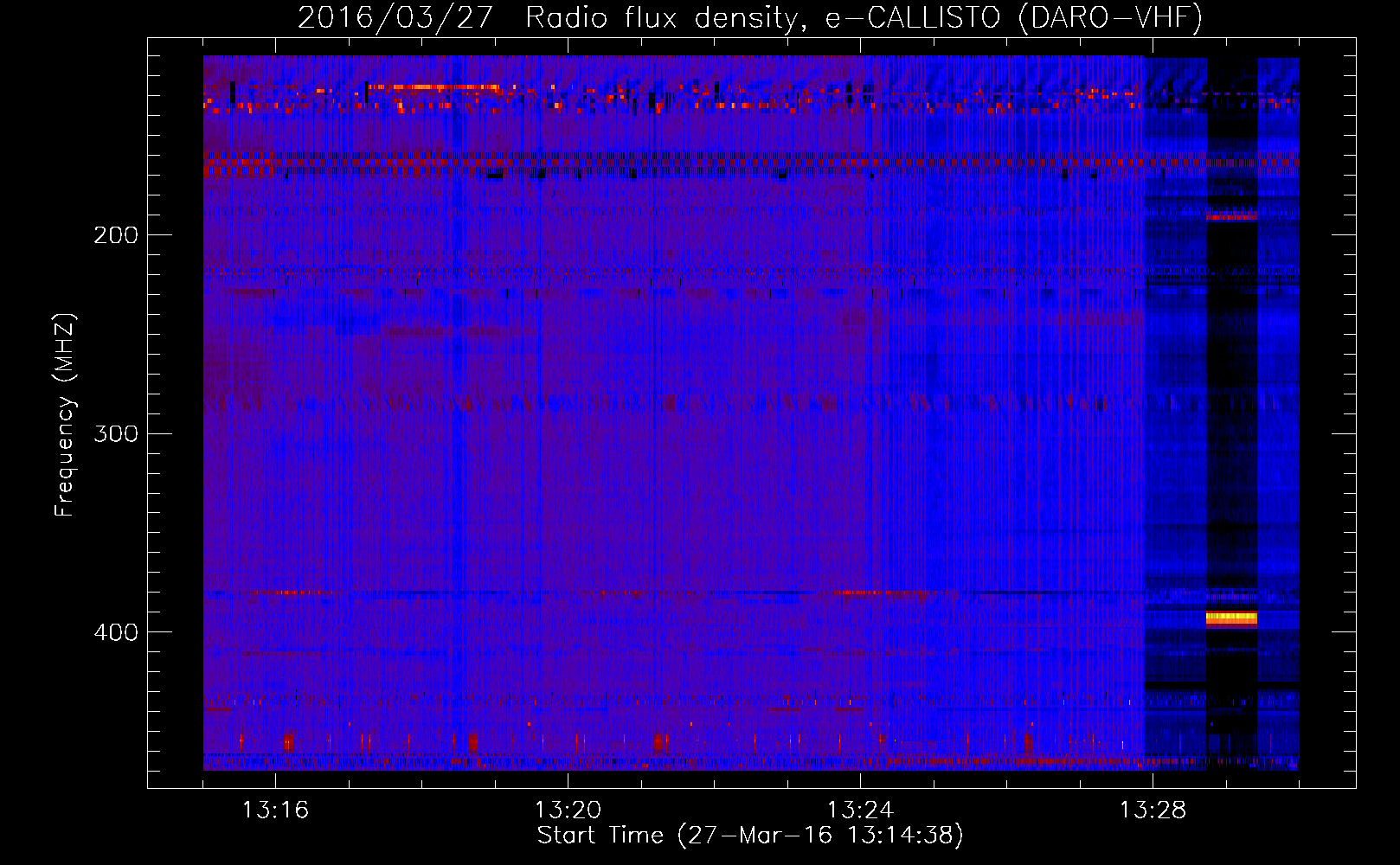Click the bright yellow burst near 400 MHz

(1231, 618)
